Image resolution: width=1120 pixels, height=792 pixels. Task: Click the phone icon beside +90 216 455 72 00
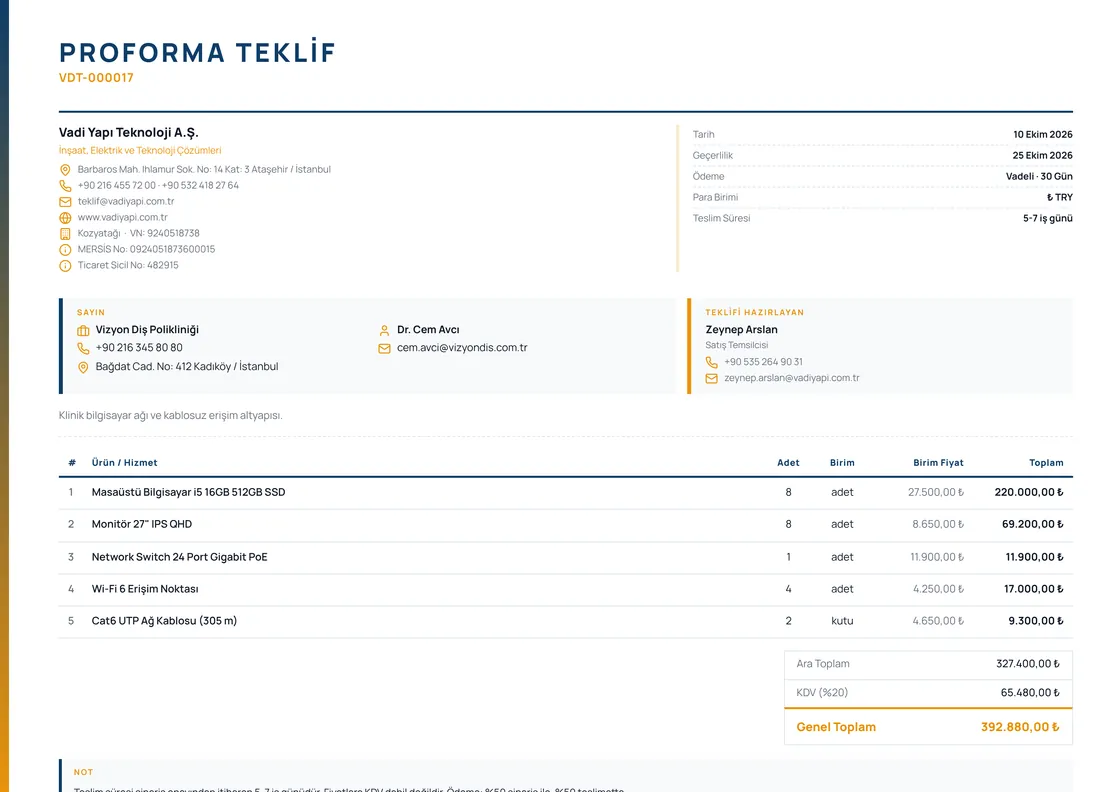coord(65,186)
